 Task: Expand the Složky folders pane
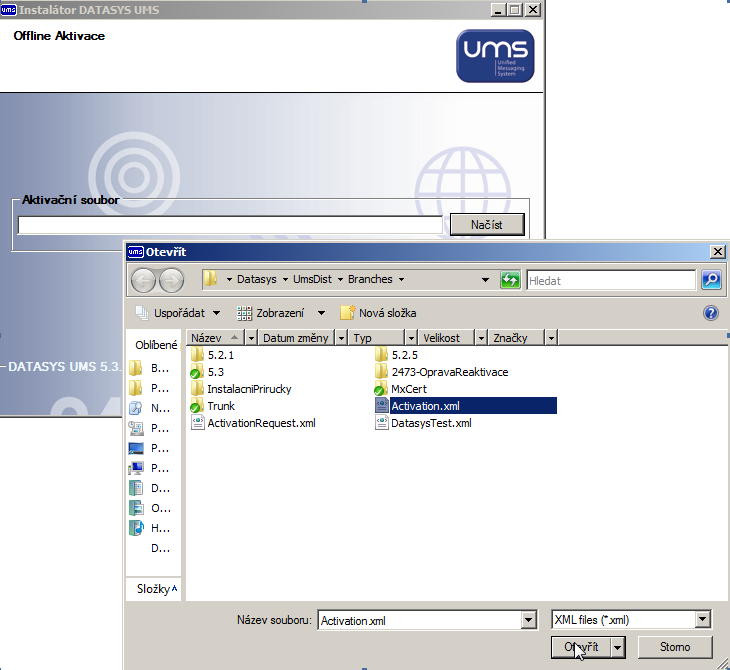[x=157, y=589]
